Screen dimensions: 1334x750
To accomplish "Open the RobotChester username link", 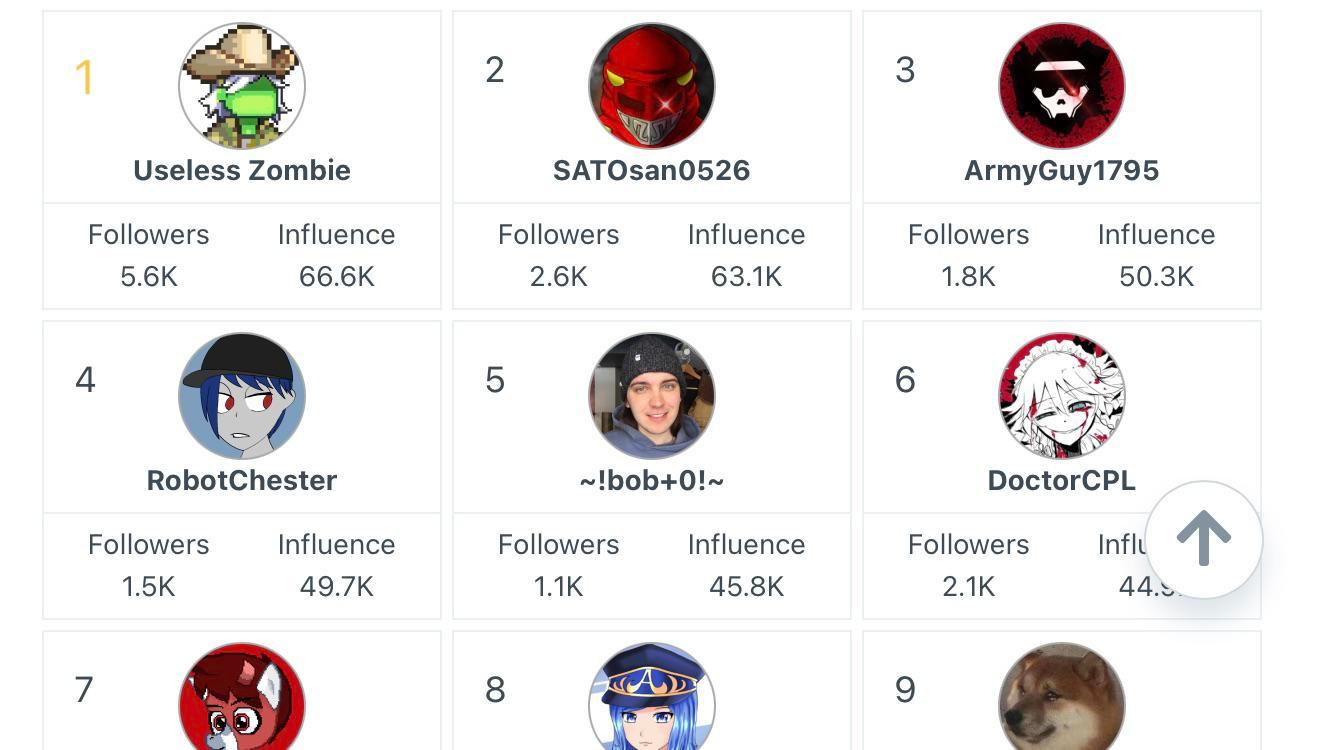I will pyautogui.click(x=242, y=480).
